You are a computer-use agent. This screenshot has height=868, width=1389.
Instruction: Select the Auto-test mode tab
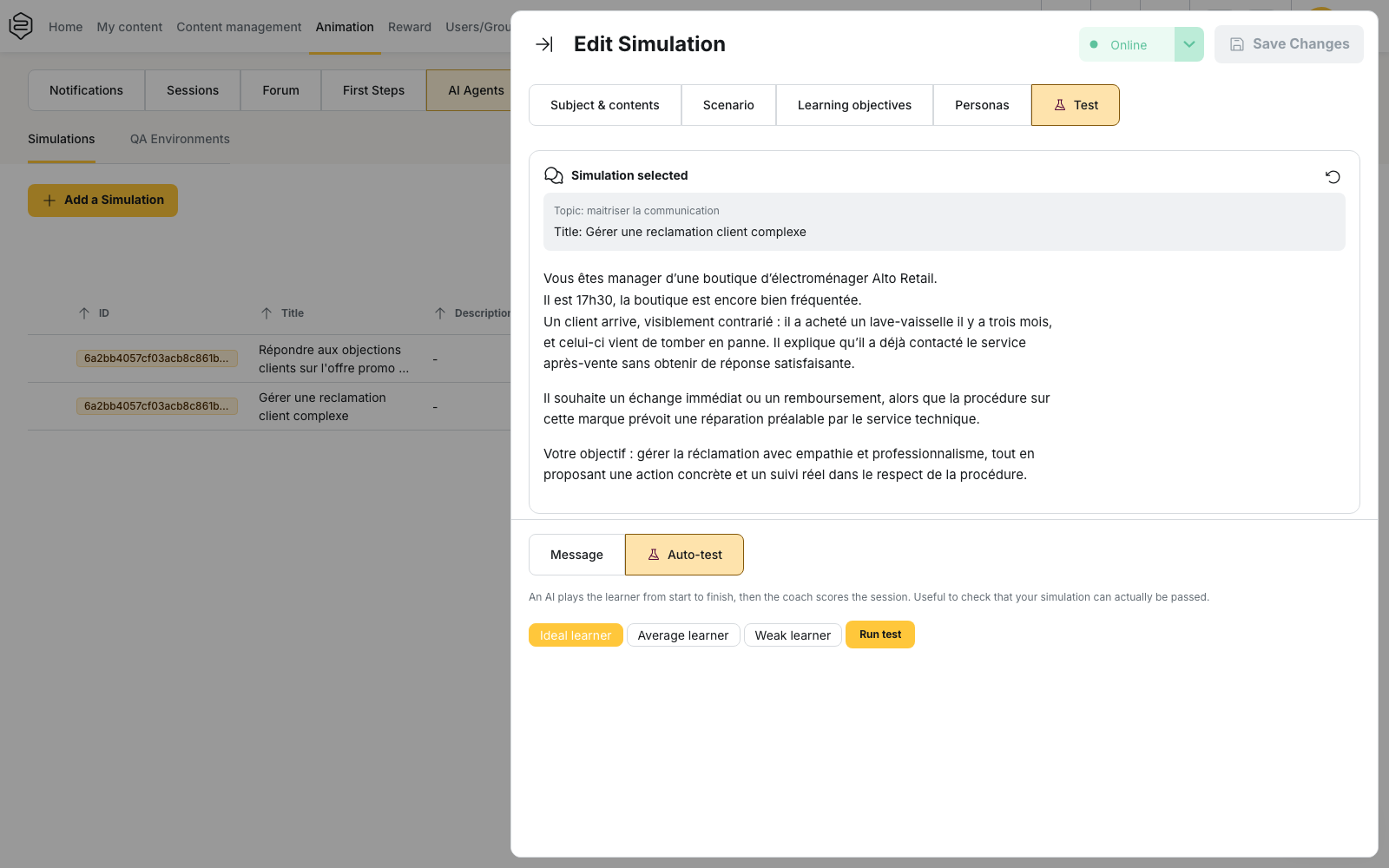pos(684,555)
